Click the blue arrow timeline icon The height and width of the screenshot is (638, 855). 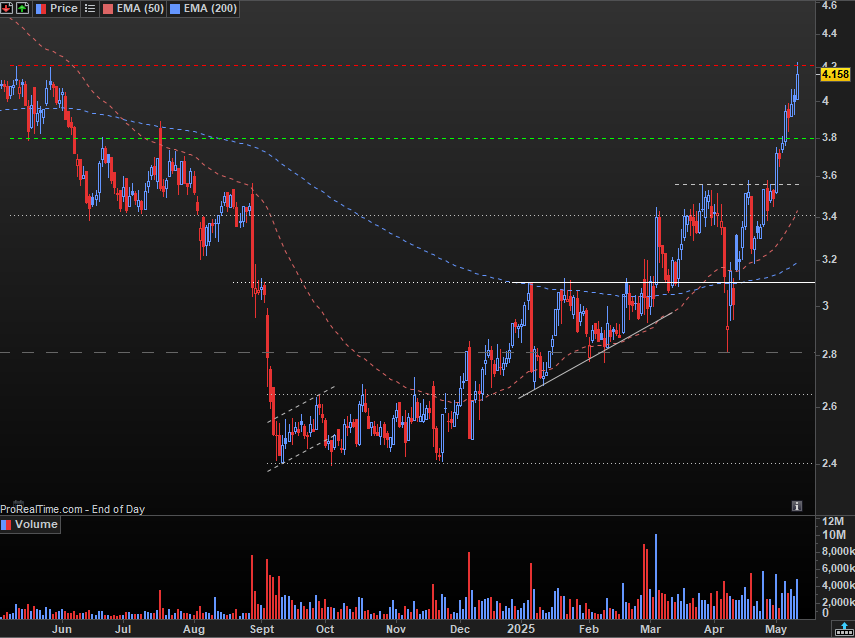(x=844, y=629)
